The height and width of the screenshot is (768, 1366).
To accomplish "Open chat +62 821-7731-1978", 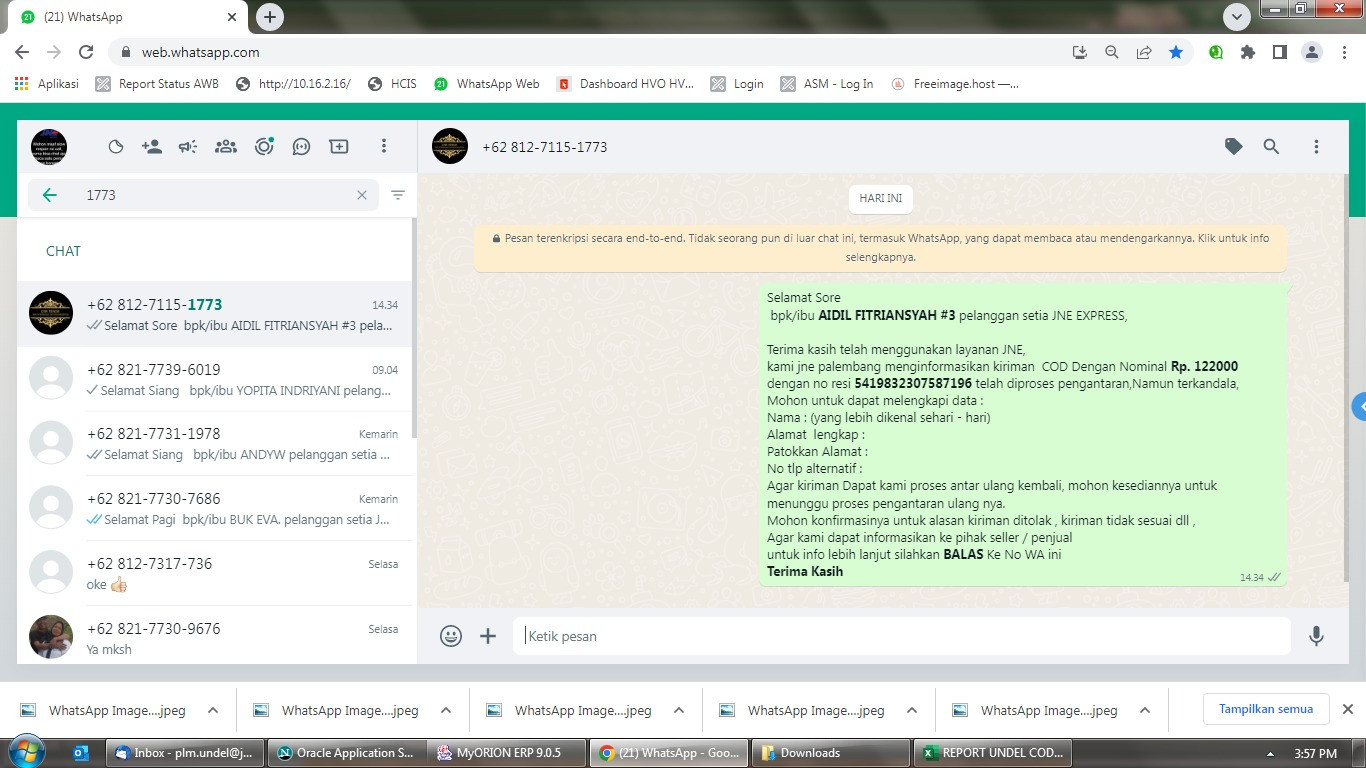I will (x=216, y=444).
